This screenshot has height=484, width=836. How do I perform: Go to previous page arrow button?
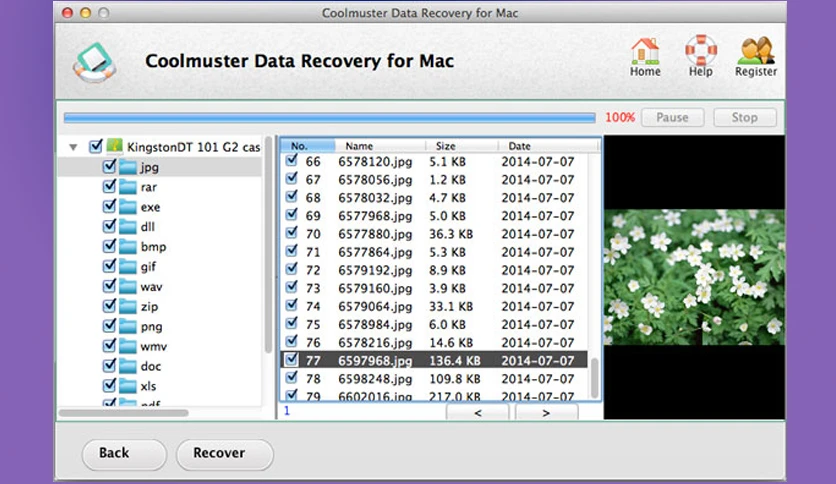(x=478, y=413)
